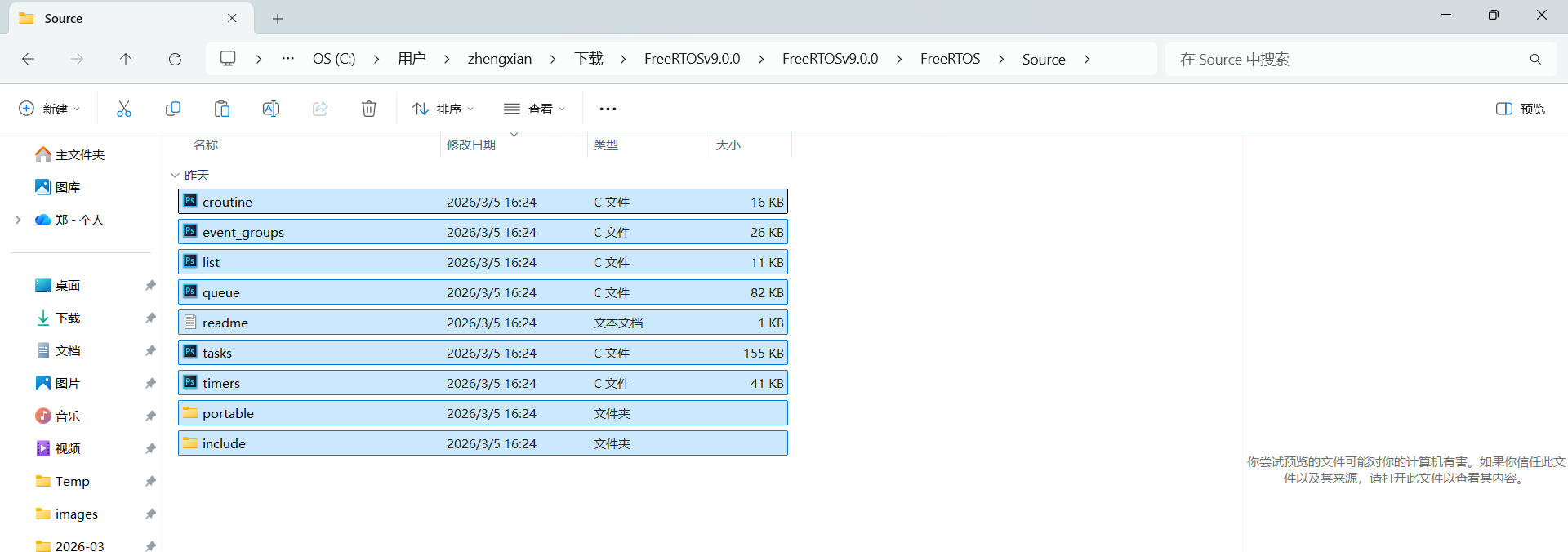Click the pin icon next to images

[150, 514]
